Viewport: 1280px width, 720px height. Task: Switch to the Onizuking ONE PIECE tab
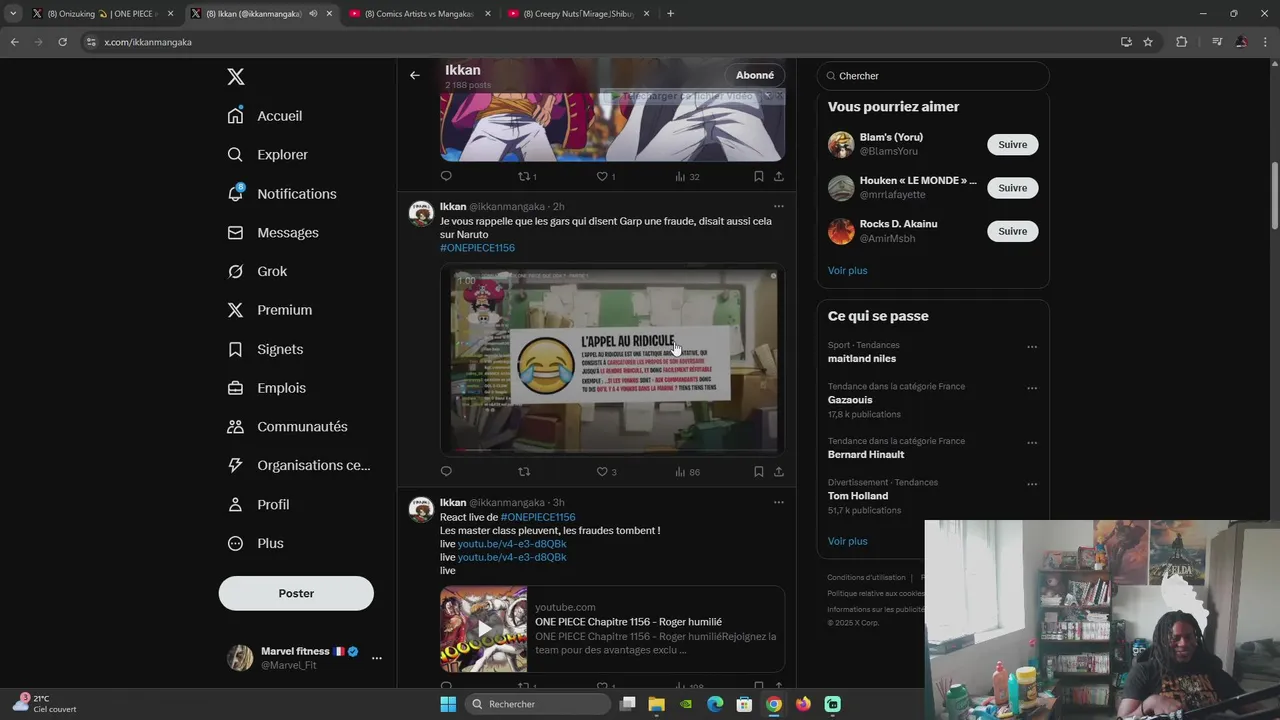(102, 14)
